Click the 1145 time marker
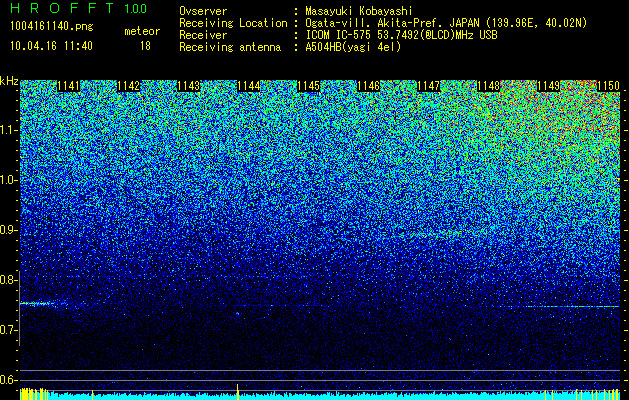629x400 pixels. point(308,86)
